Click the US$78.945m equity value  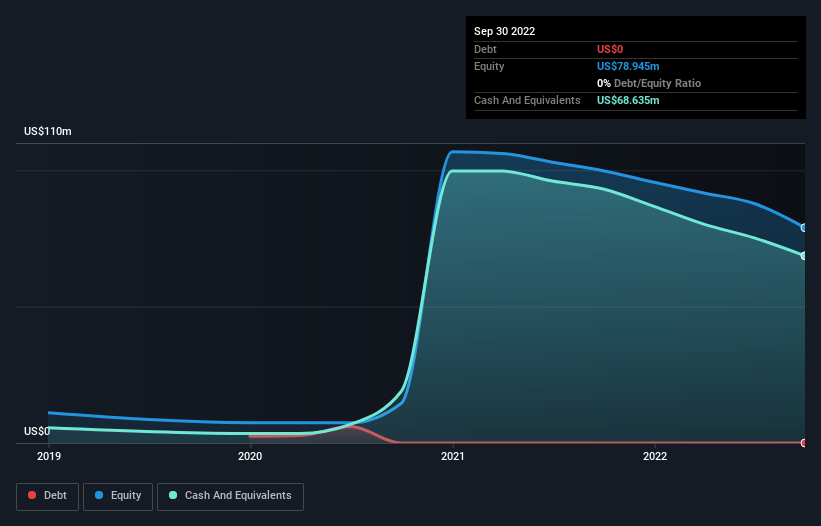coord(628,66)
